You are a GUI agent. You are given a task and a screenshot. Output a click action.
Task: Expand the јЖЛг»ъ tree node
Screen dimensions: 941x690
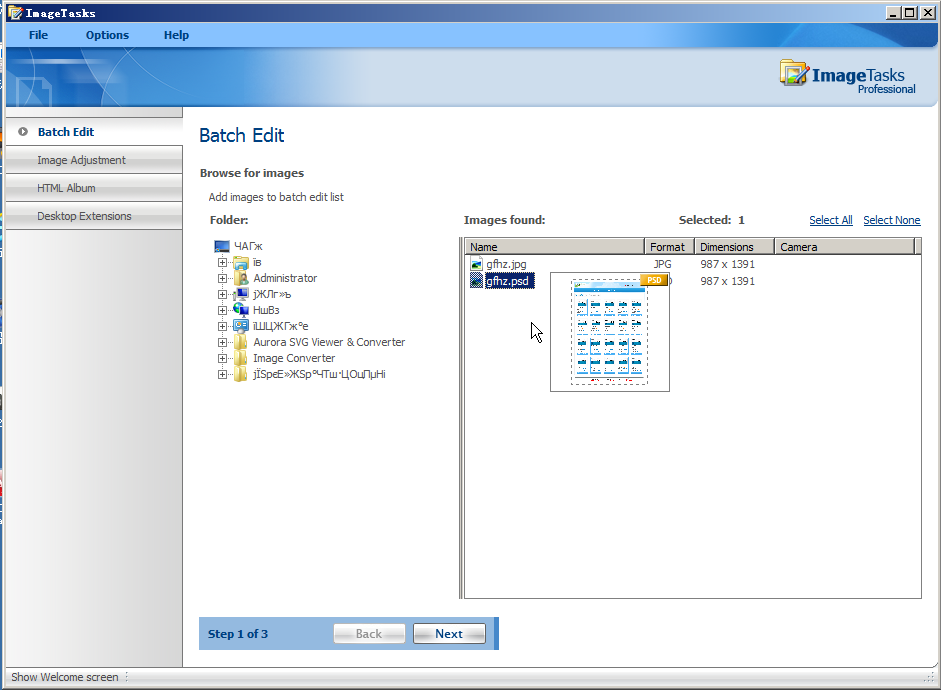tap(222, 295)
